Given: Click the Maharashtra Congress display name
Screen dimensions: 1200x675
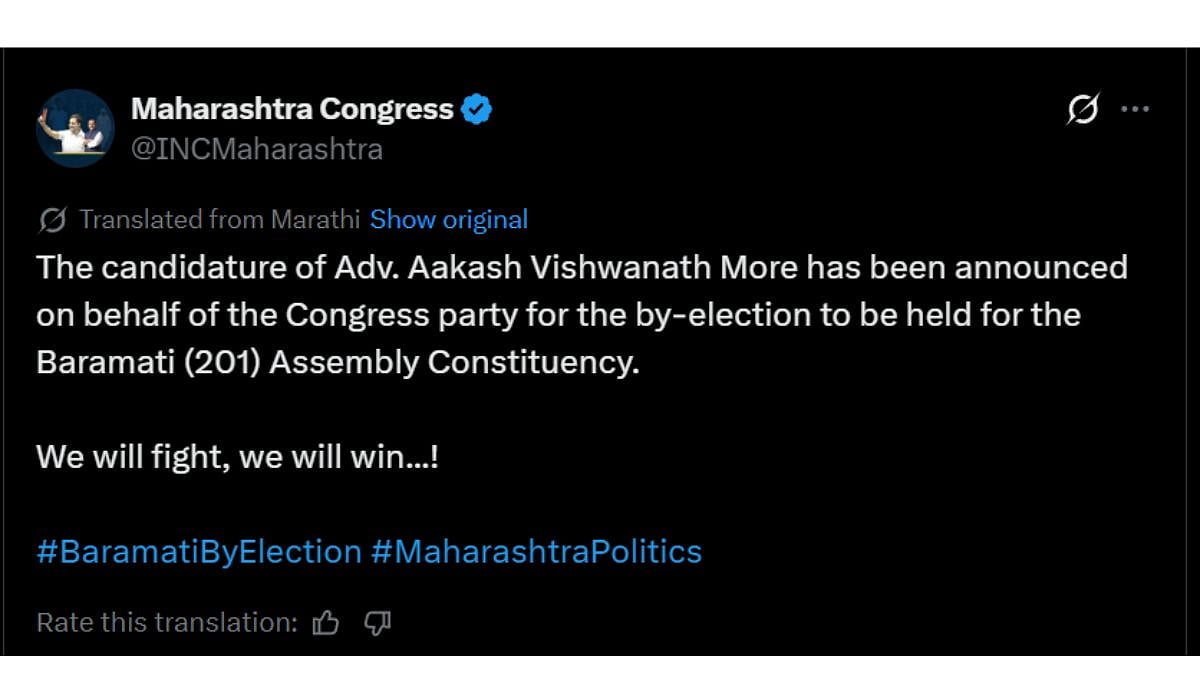Looking at the screenshot, I should pos(292,109).
